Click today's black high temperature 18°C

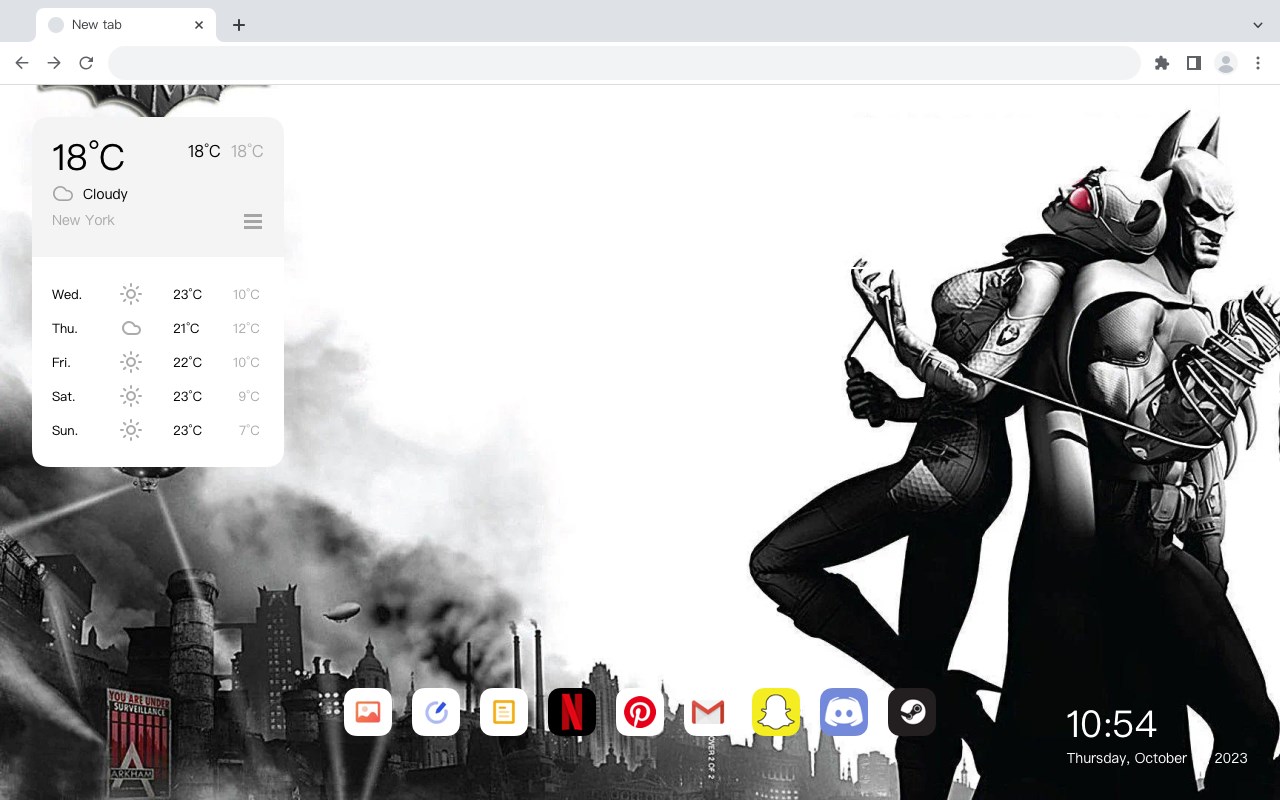coord(204,151)
